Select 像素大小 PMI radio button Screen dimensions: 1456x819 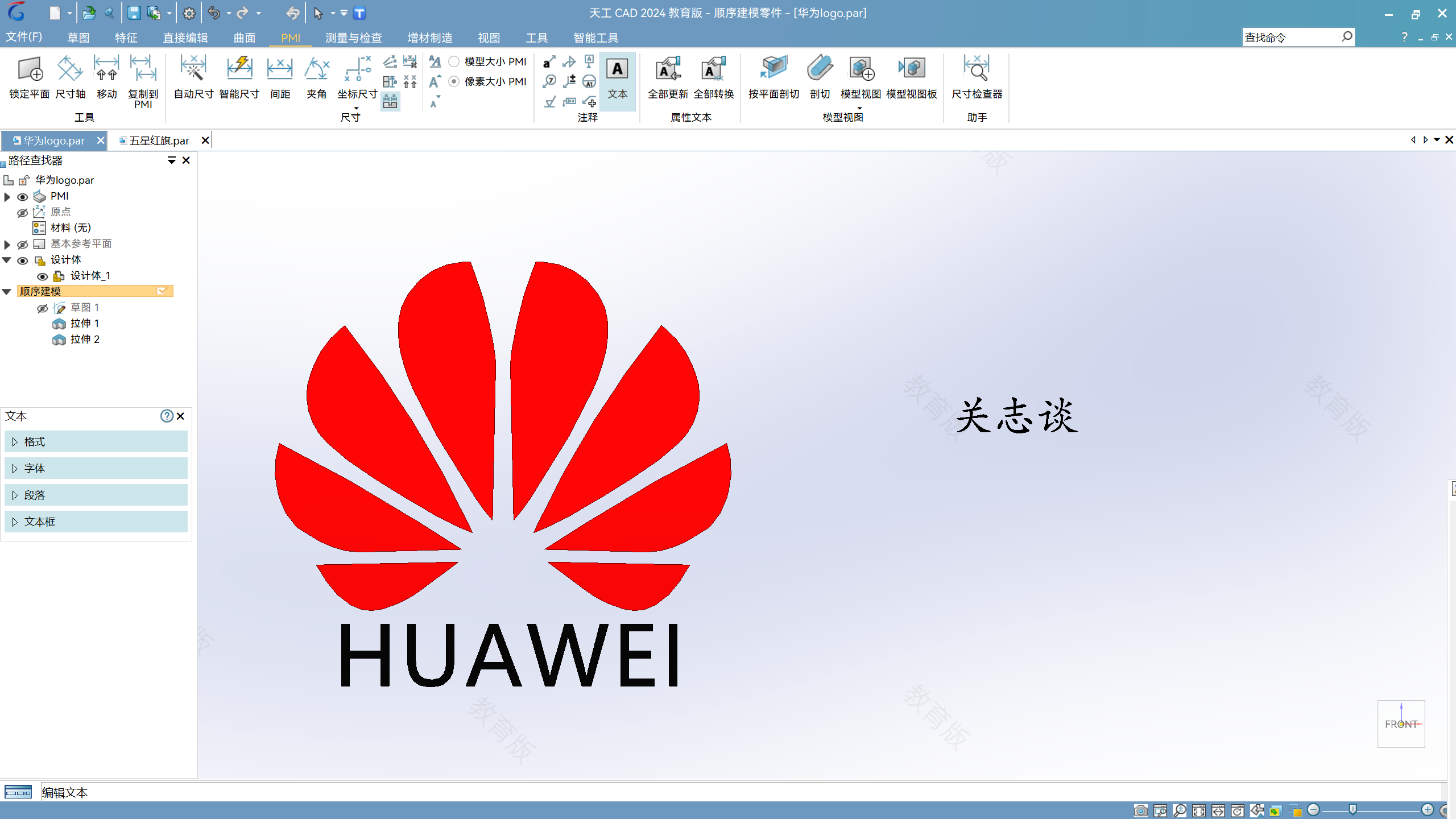pyautogui.click(x=454, y=81)
